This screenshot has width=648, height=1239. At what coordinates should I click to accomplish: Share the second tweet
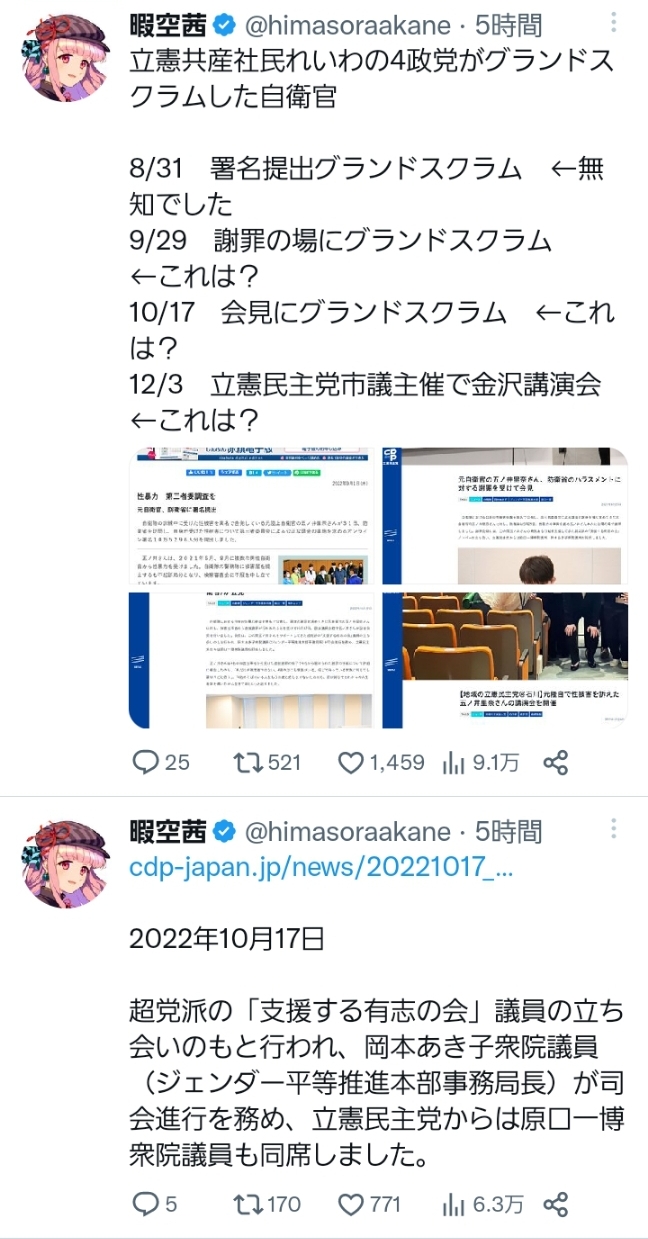556,1204
